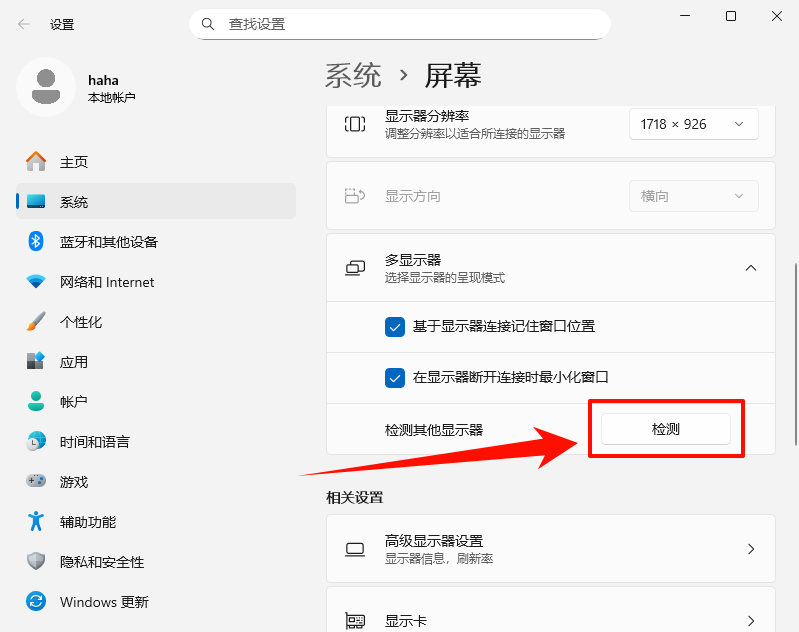The height and width of the screenshot is (632, 799).
Task: Click the haha user avatar
Action: click(x=46, y=87)
